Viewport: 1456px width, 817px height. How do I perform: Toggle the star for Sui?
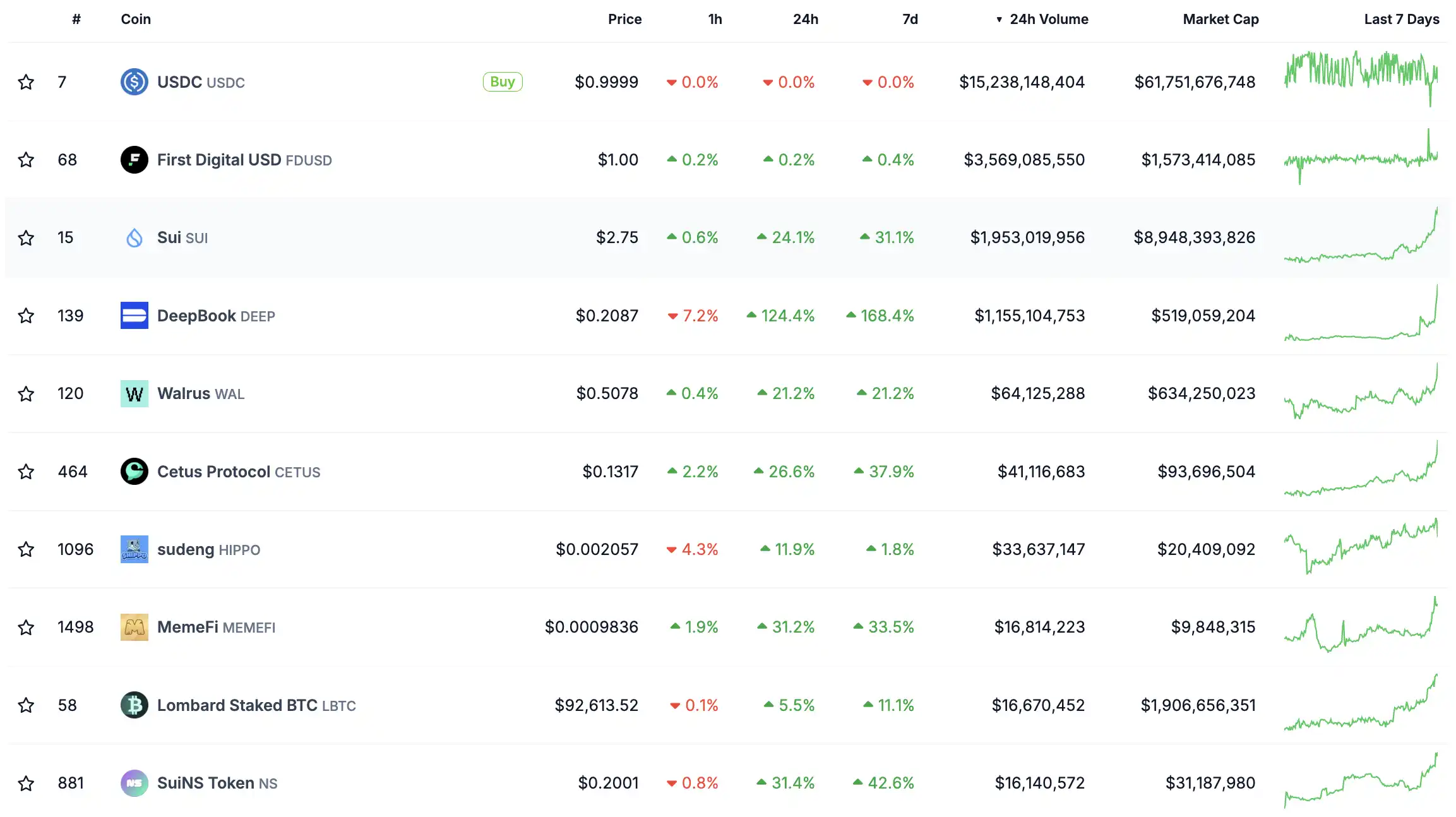[x=26, y=237]
